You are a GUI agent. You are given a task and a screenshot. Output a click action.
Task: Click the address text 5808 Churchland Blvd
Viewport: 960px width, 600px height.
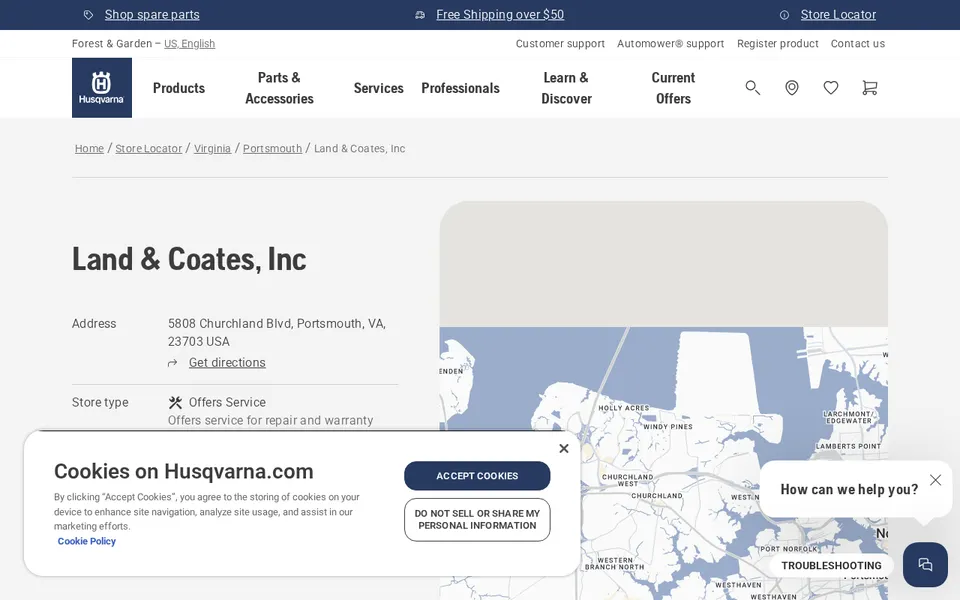(277, 332)
